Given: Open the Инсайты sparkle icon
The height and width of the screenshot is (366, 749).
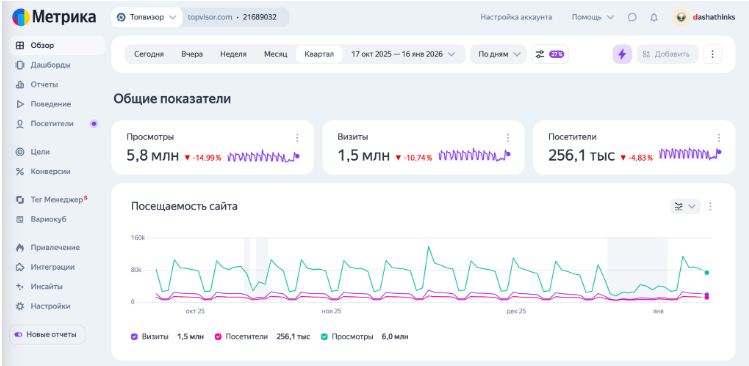Looking at the screenshot, I should [x=20, y=287].
